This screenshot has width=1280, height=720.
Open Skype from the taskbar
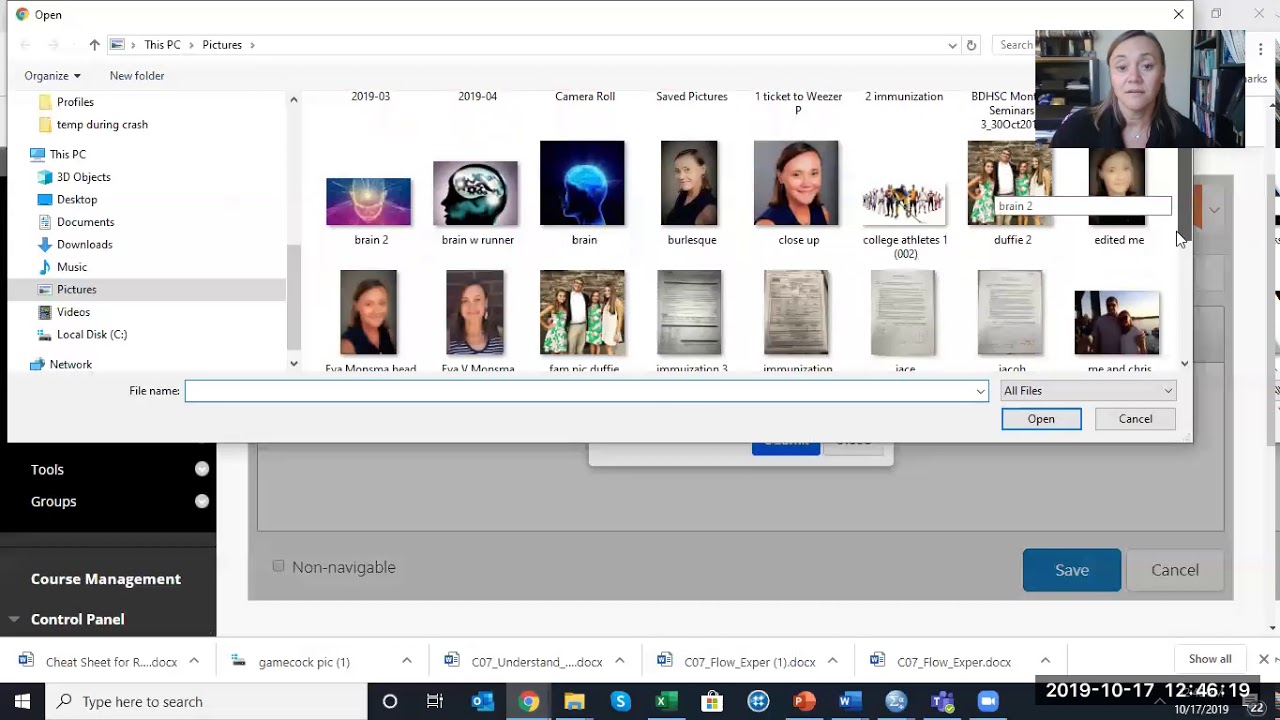click(x=620, y=702)
